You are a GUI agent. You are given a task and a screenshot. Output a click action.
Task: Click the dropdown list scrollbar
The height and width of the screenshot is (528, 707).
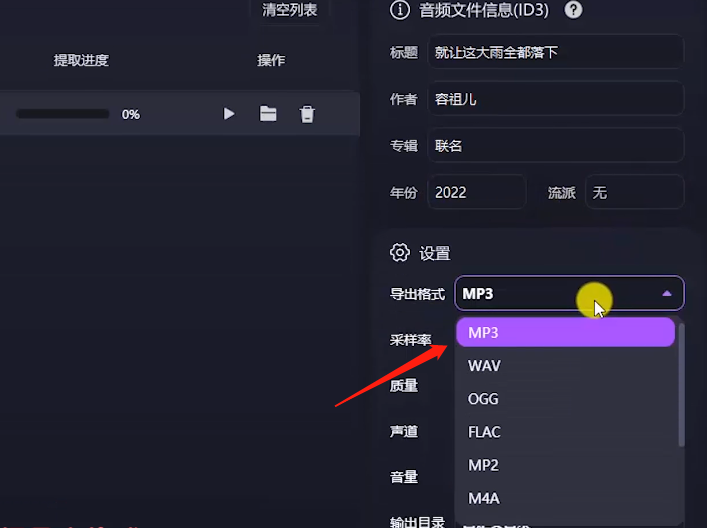pos(681,385)
